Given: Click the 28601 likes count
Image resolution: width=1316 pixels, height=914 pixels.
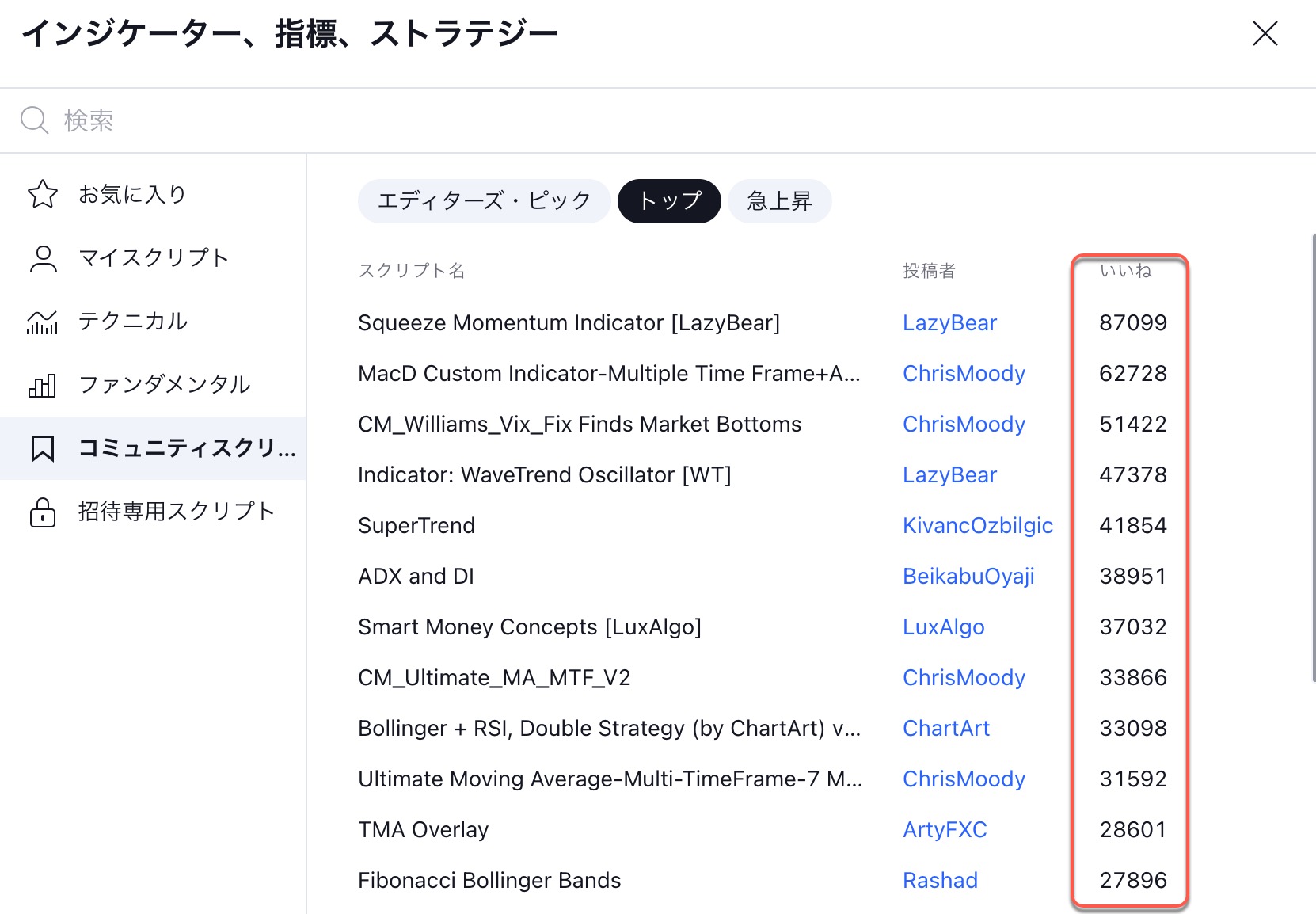Looking at the screenshot, I should (x=1133, y=830).
